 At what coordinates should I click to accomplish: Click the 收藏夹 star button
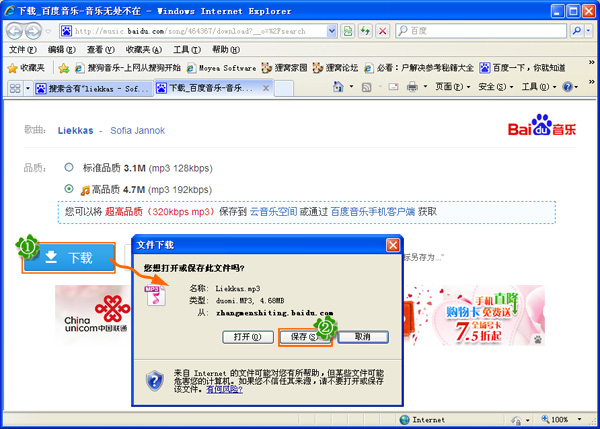click(26, 68)
